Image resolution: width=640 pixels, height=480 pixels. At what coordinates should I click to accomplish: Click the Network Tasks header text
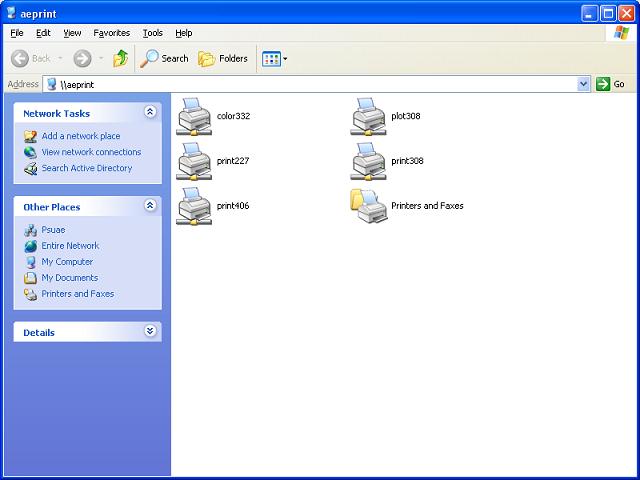[56, 113]
